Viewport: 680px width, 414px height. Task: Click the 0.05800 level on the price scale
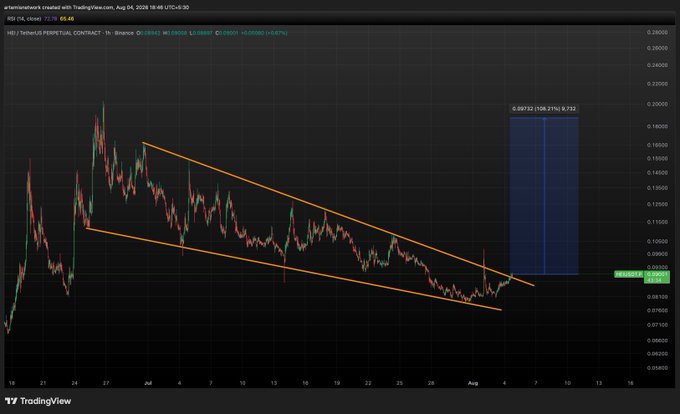(x=657, y=368)
